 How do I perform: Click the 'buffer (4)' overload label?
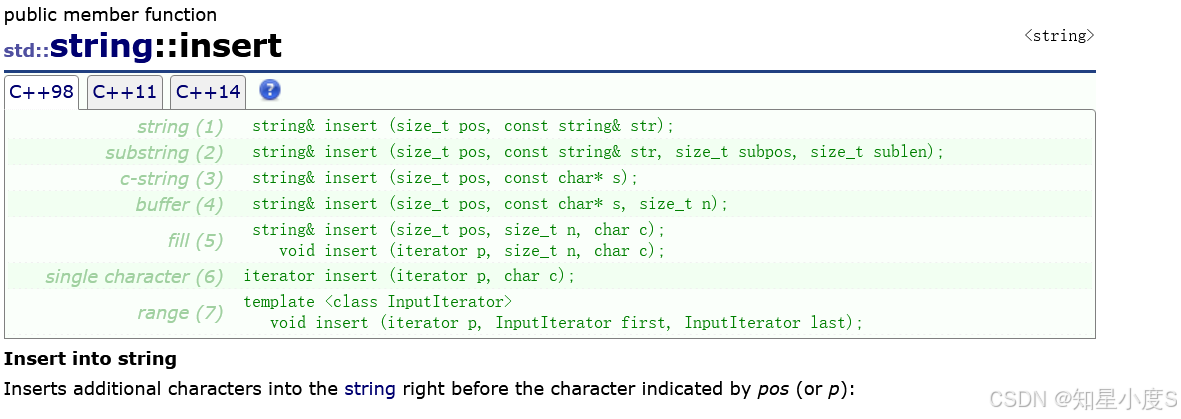click(179, 205)
